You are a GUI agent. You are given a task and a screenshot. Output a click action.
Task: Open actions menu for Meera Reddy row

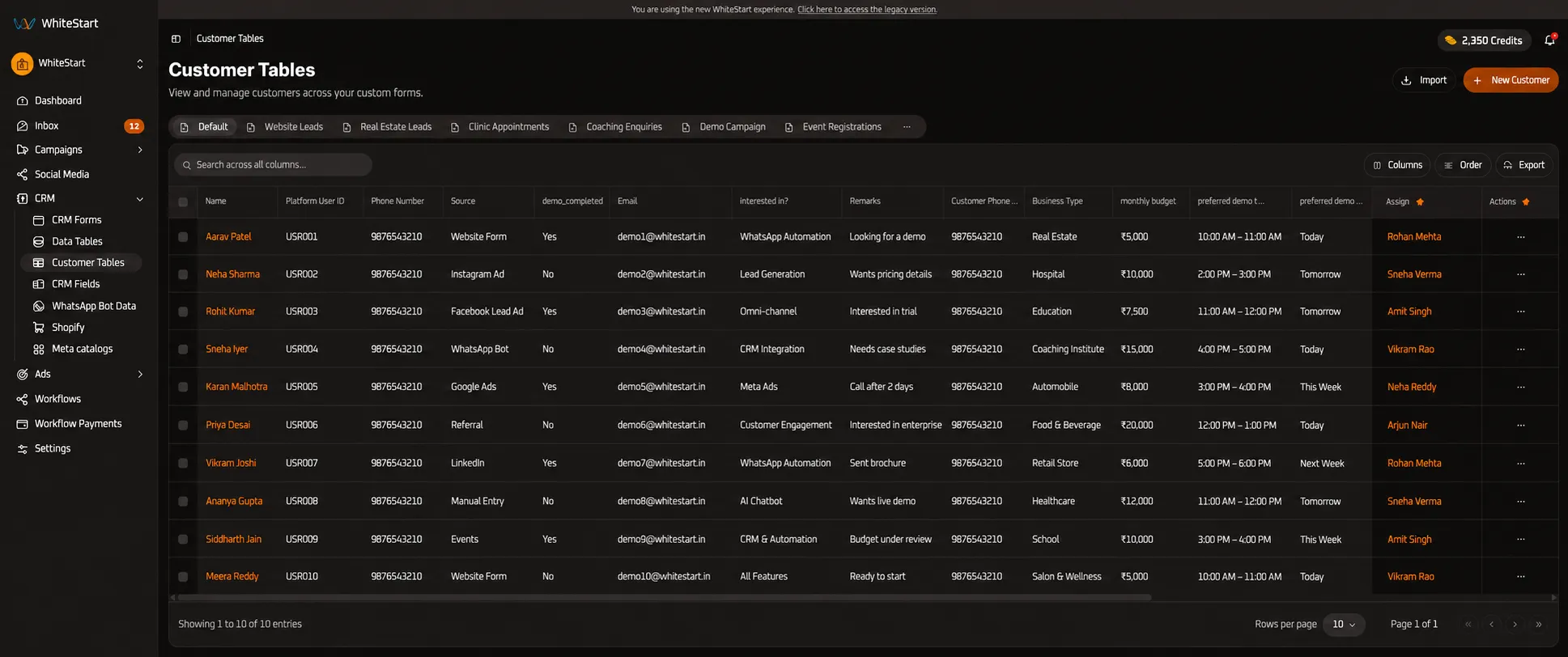pos(1521,577)
